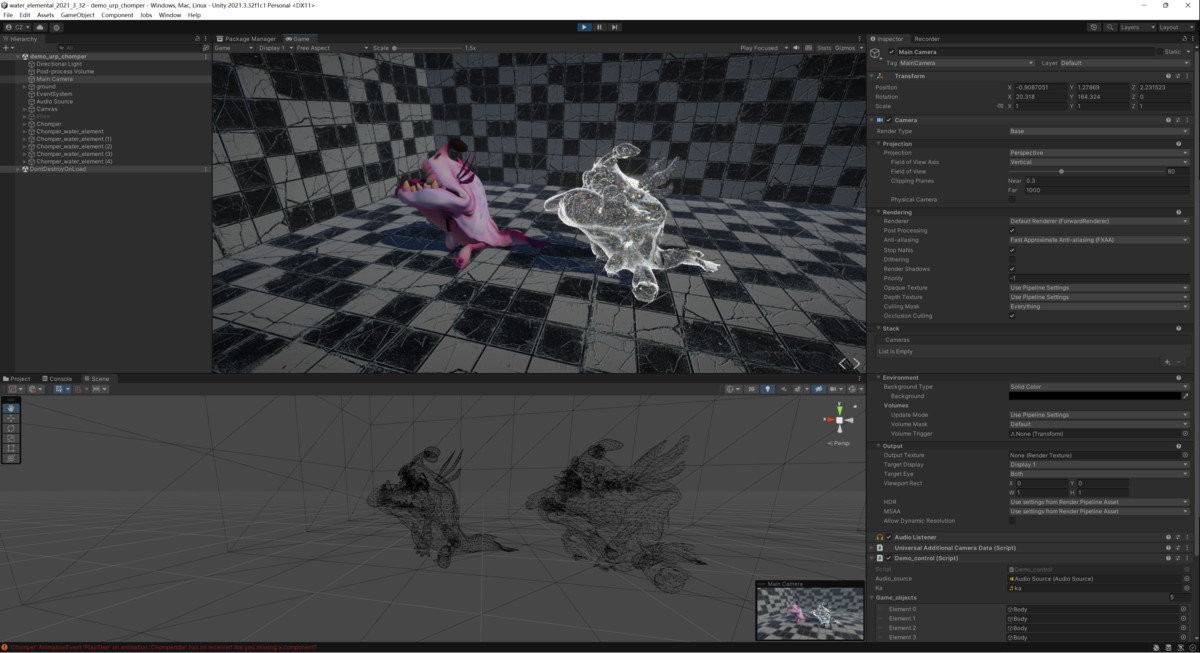Click the Step frame button
The width and height of the screenshot is (1200, 653).
pos(614,27)
